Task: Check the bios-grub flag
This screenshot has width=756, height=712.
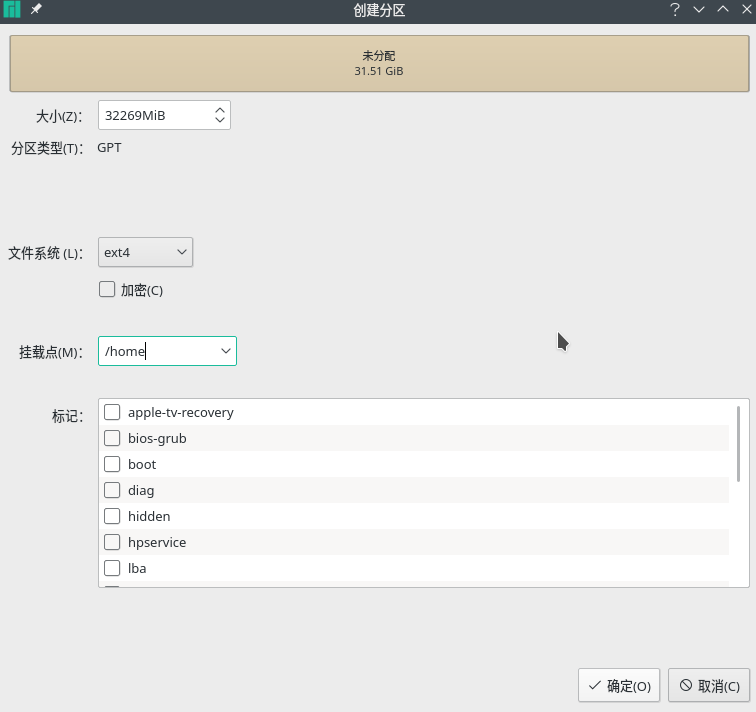Action: [x=112, y=438]
